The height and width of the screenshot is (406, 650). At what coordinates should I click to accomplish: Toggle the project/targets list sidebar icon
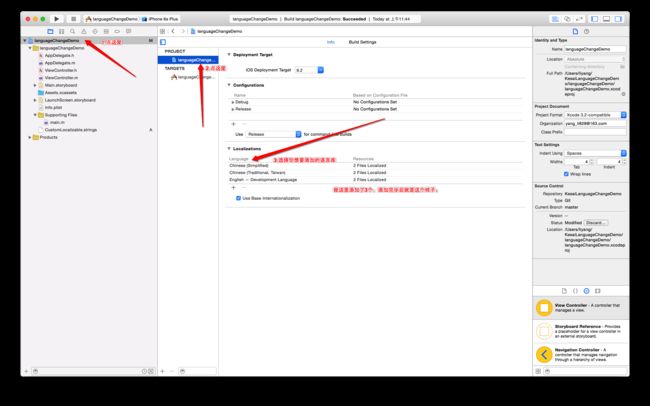pyautogui.click(x=163, y=42)
